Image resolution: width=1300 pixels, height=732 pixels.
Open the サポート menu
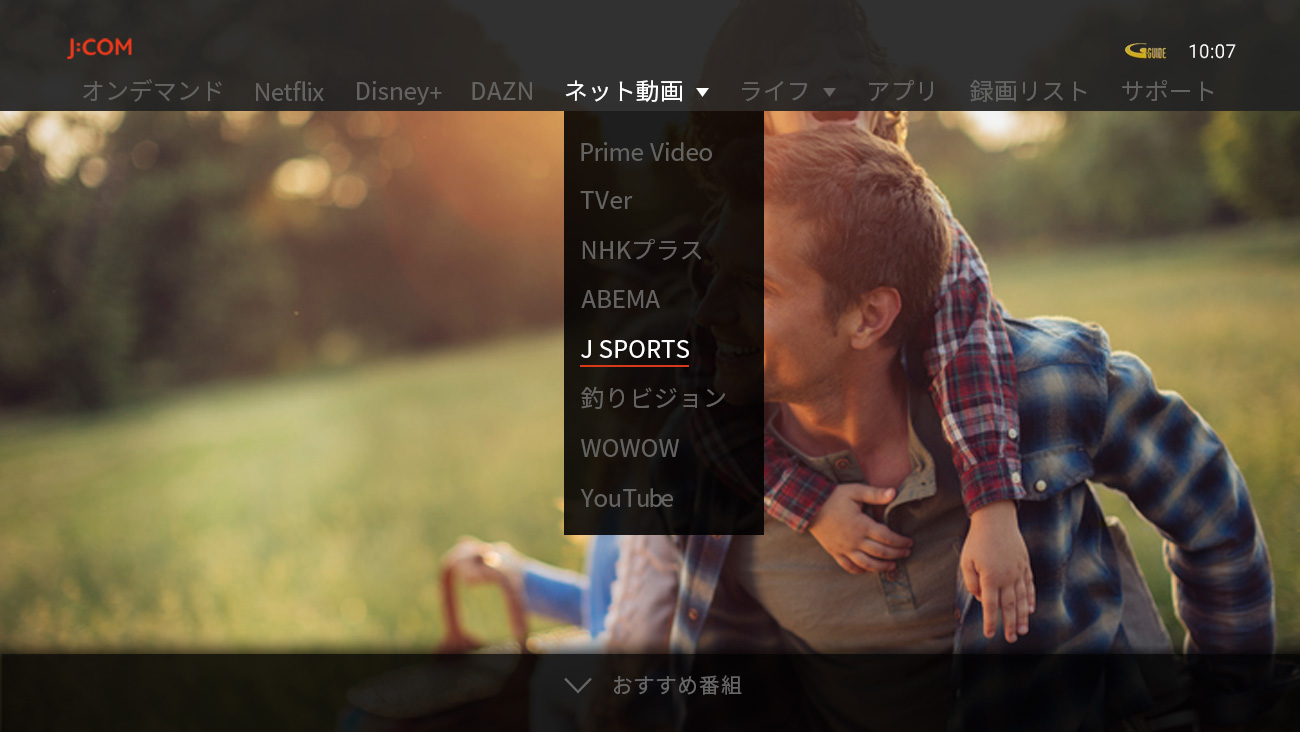pos(1168,91)
